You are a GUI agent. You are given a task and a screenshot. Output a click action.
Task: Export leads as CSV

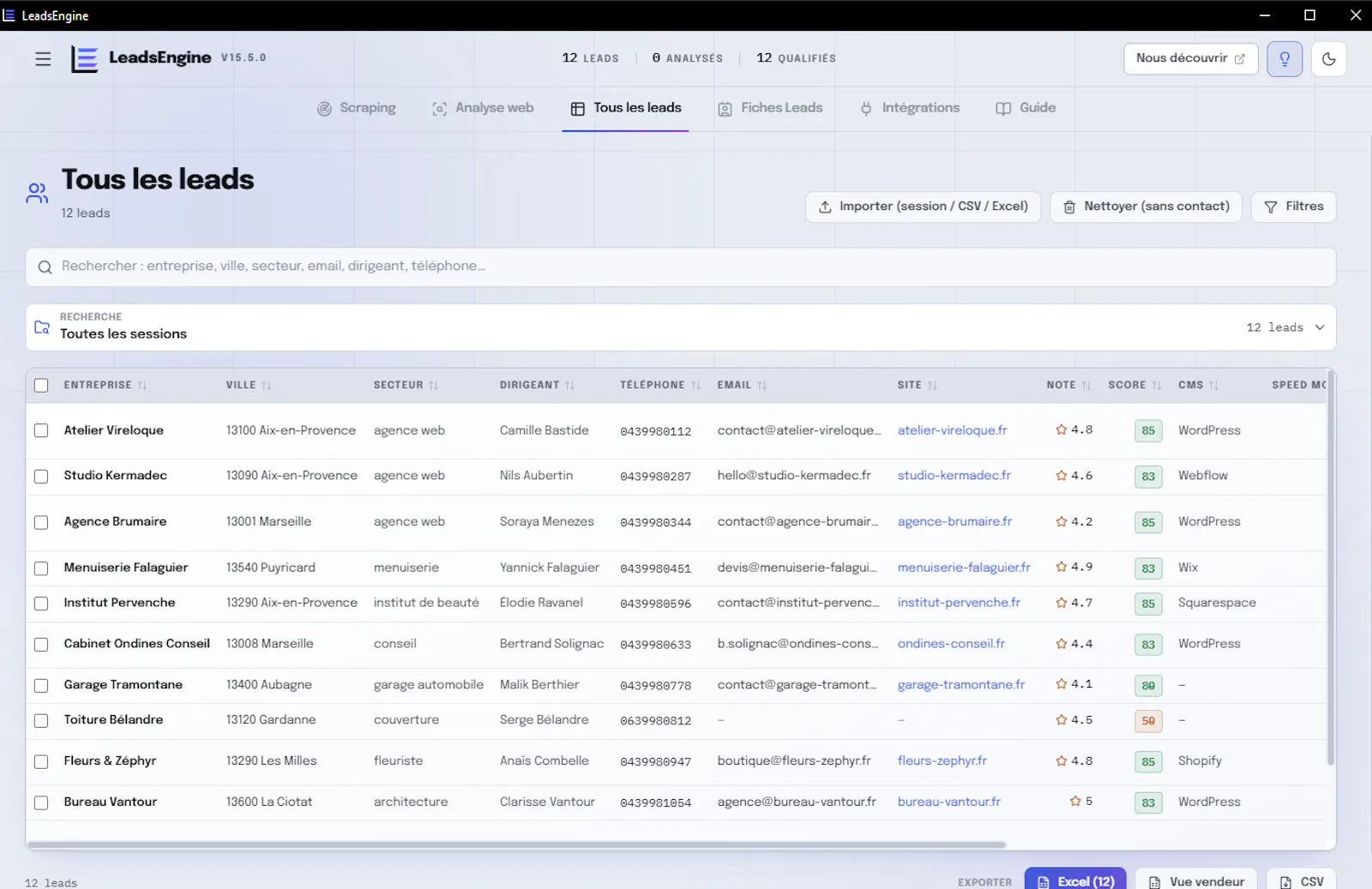tap(1301, 880)
